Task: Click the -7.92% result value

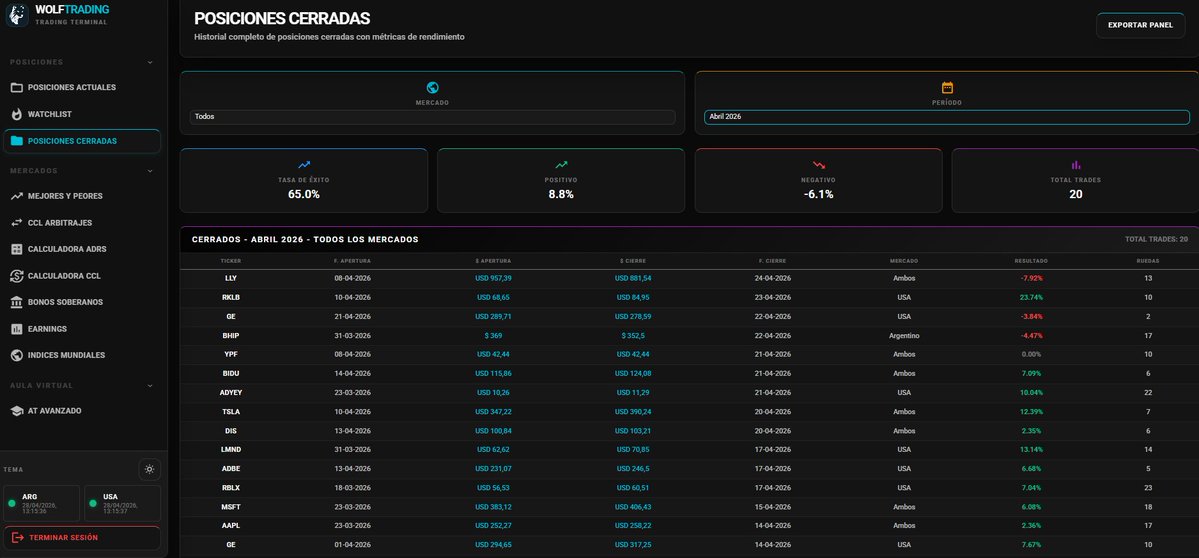Action: tap(1032, 278)
